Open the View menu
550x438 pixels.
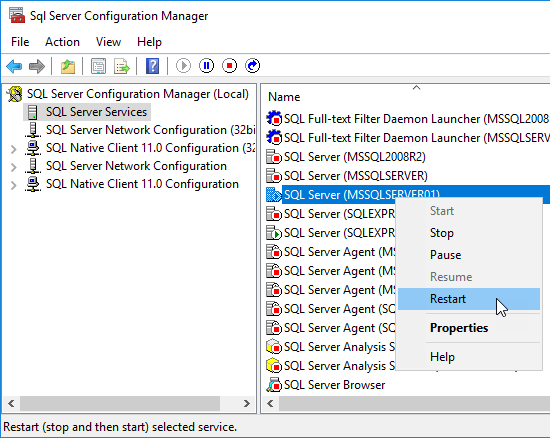[108, 42]
